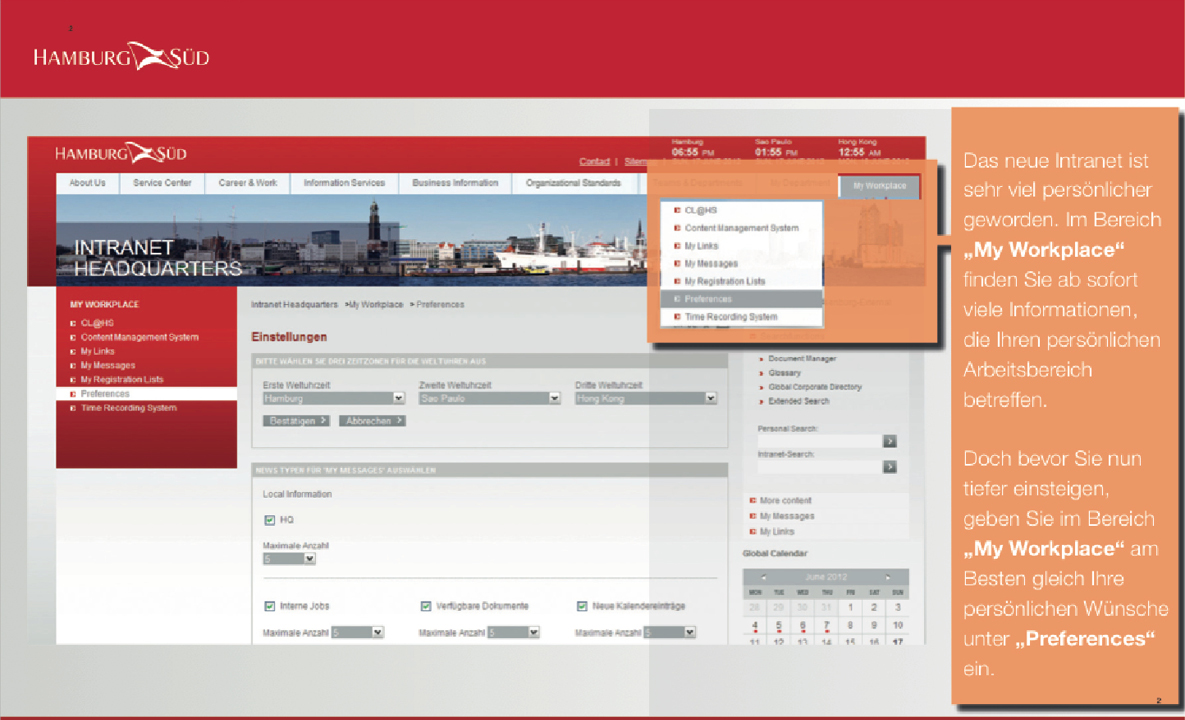This screenshot has height=720, width=1185.
Task: Open the Zweite Weltuhrzeit dropdown showing Sao Paulo
Action: pos(490,398)
